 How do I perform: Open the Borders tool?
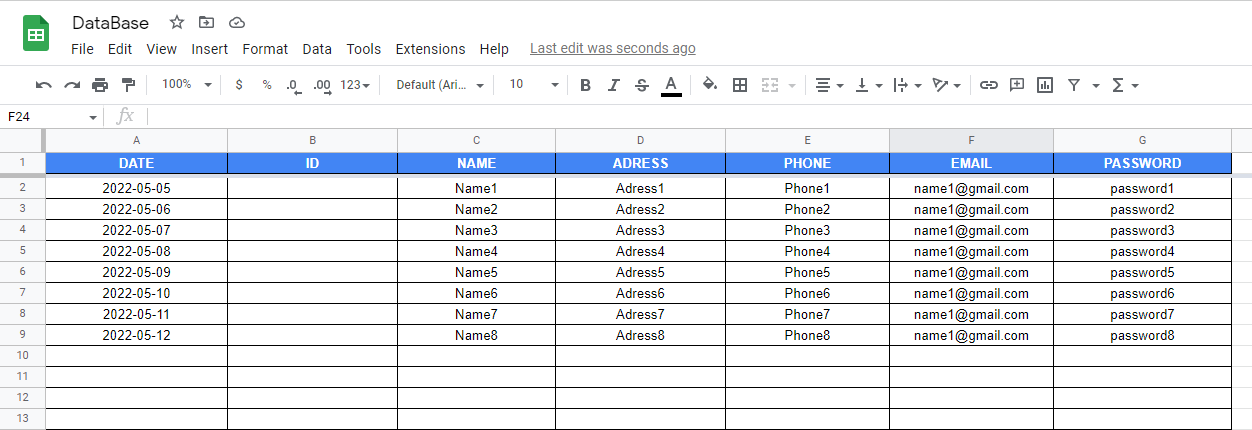point(740,85)
